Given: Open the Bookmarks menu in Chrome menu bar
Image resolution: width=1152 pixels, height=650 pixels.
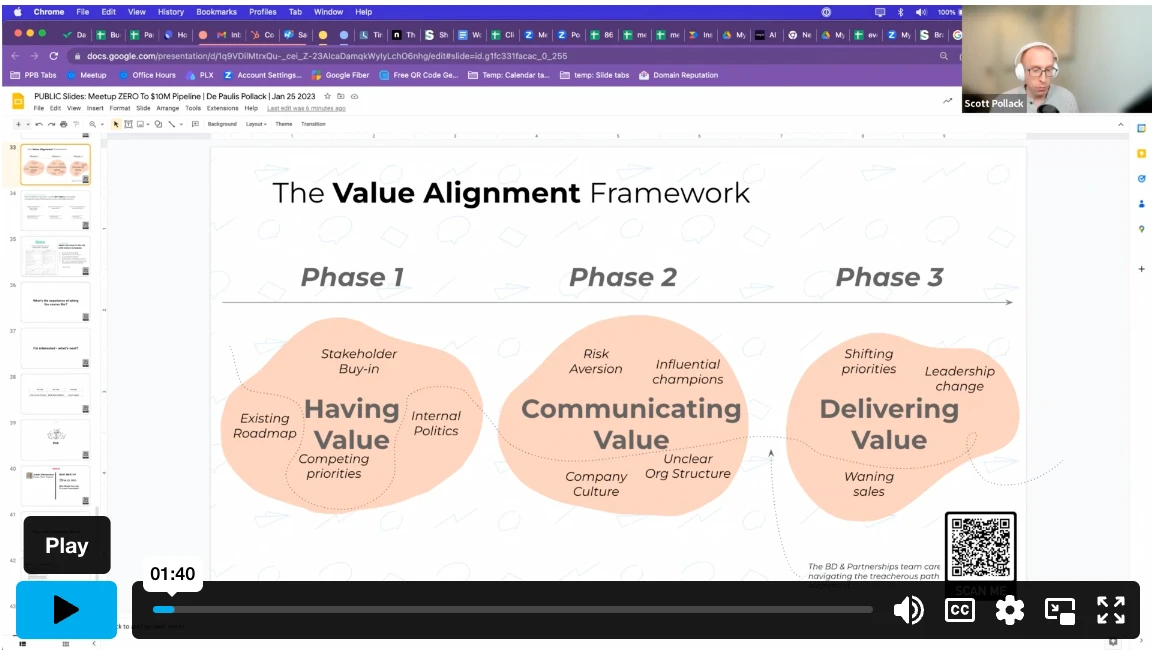Looking at the screenshot, I should [x=214, y=12].
